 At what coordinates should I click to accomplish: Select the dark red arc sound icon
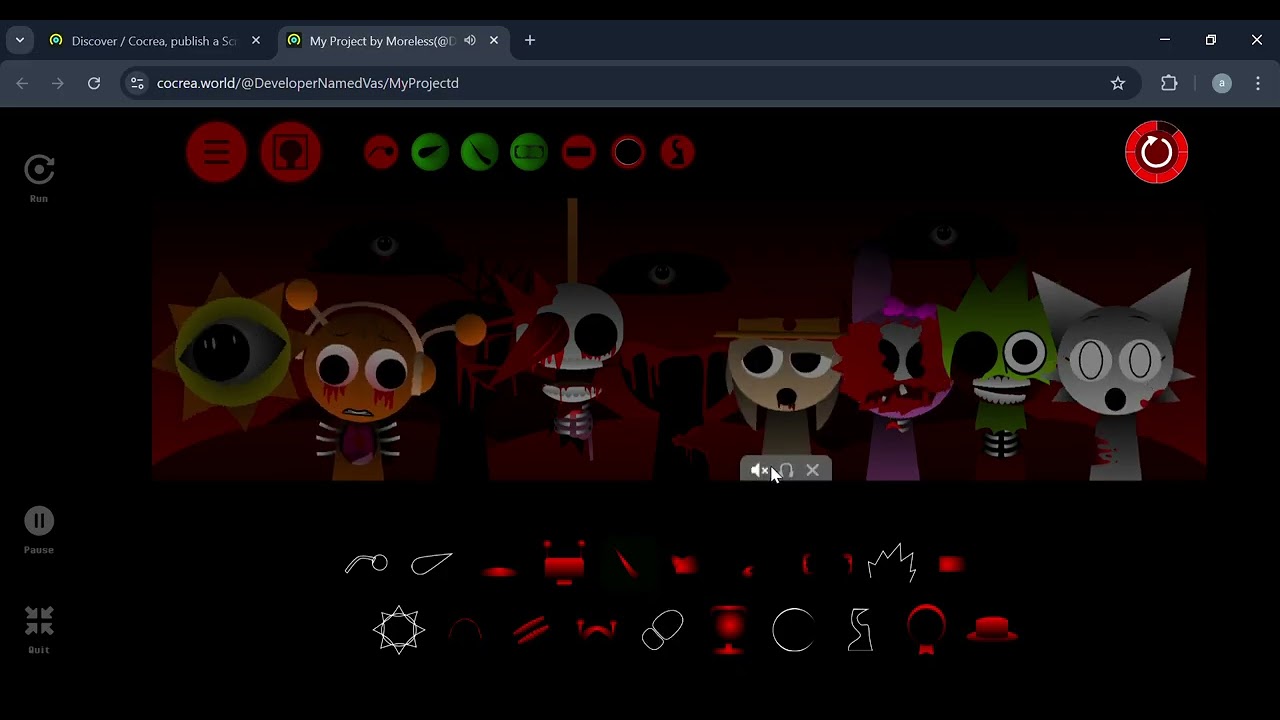coord(465,630)
